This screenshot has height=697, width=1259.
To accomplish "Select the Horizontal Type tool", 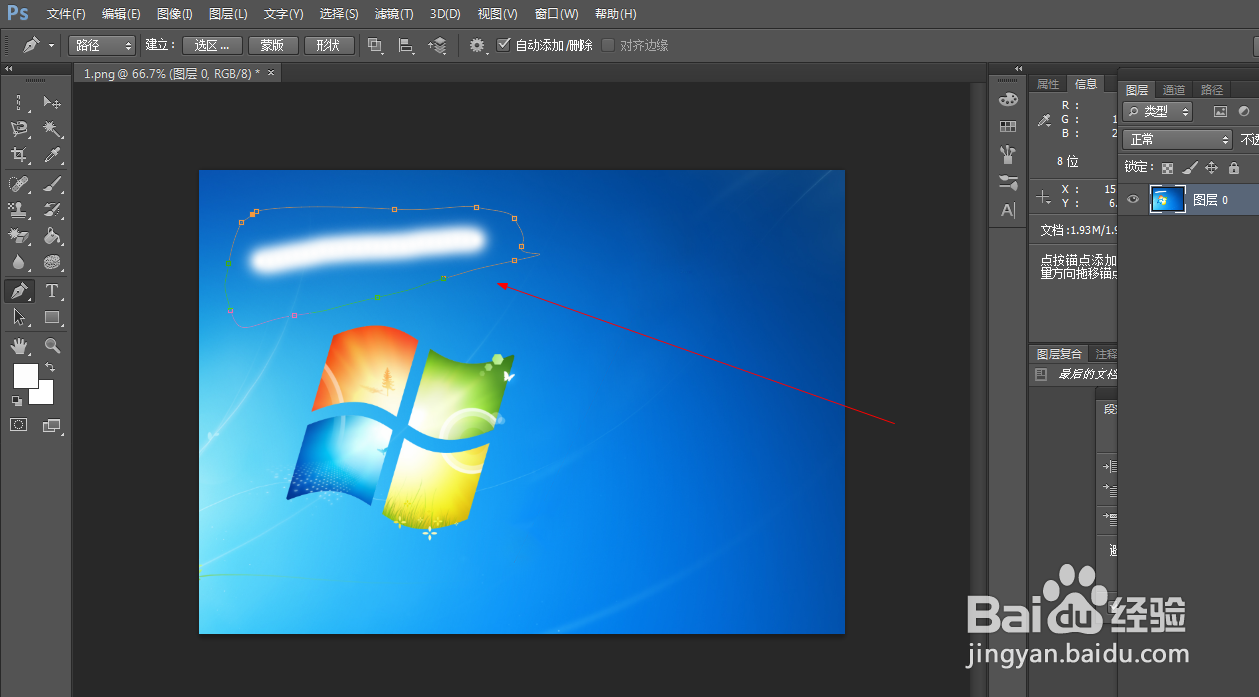I will [52, 291].
